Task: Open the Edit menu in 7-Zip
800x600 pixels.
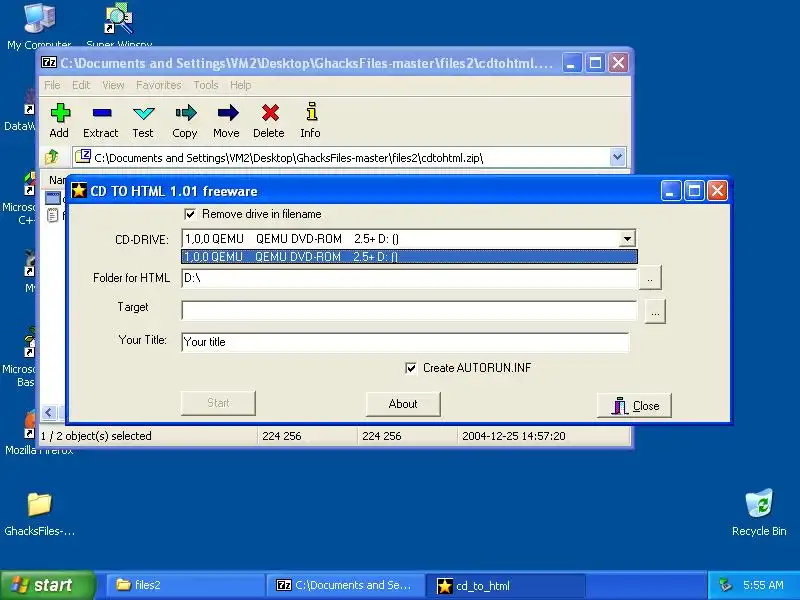Action: coord(81,85)
